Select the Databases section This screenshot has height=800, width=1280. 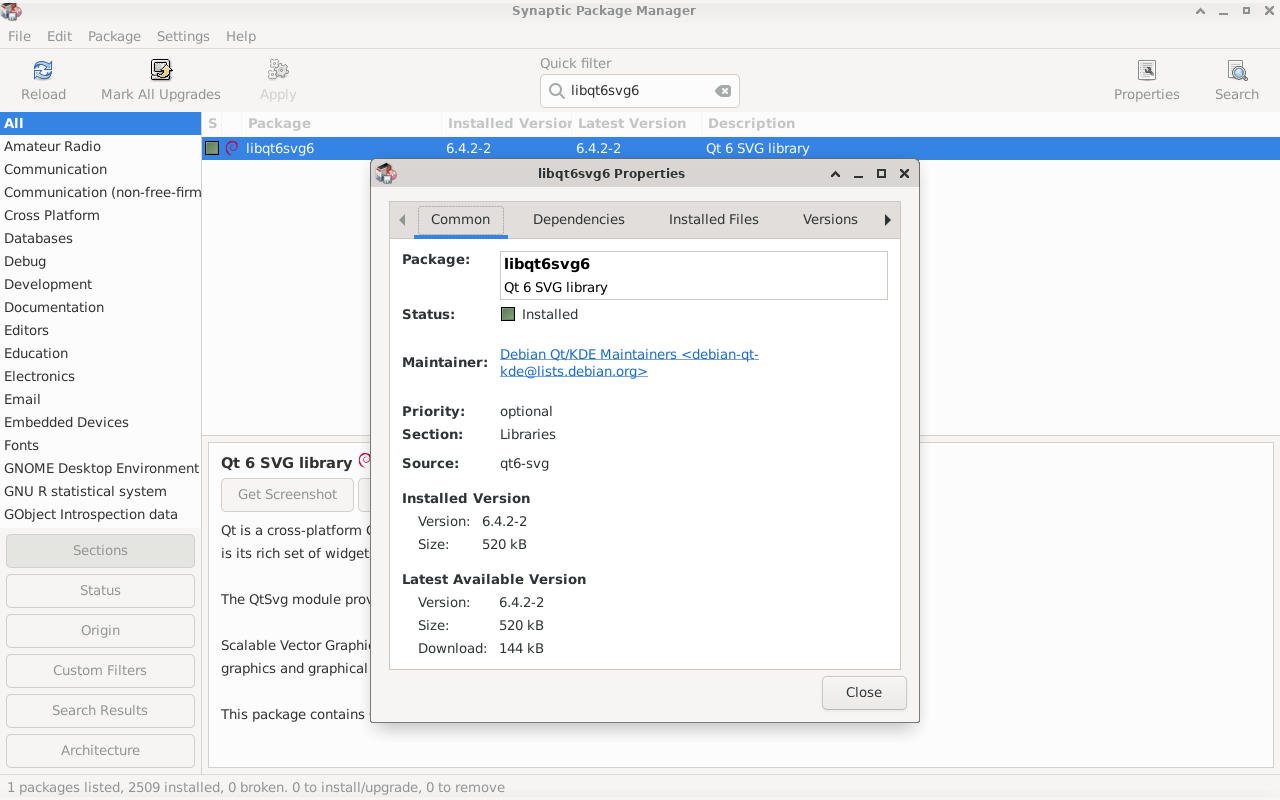[100, 238]
